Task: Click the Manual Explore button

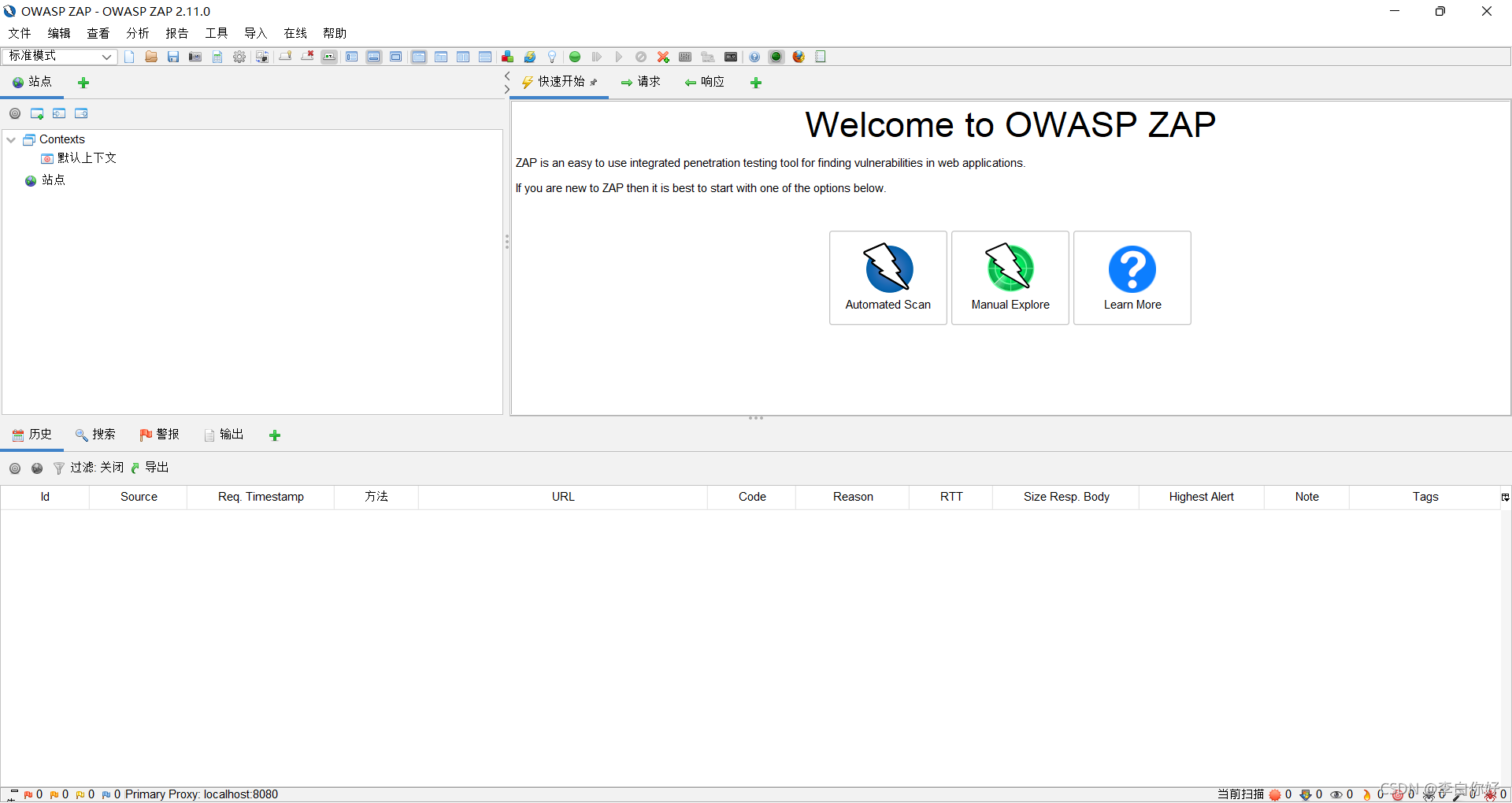Action: pyautogui.click(x=1010, y=278)
